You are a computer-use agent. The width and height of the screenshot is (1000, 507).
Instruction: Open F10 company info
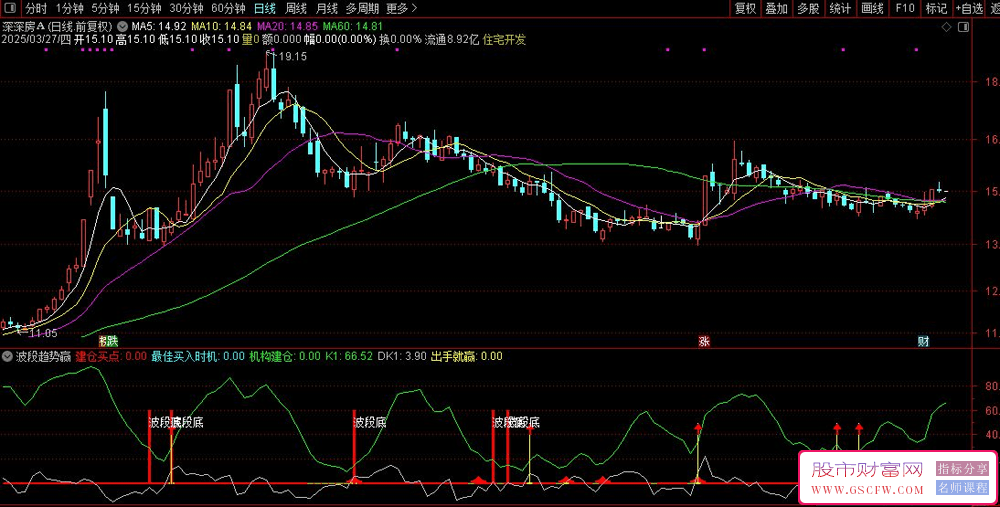(904, 8)
